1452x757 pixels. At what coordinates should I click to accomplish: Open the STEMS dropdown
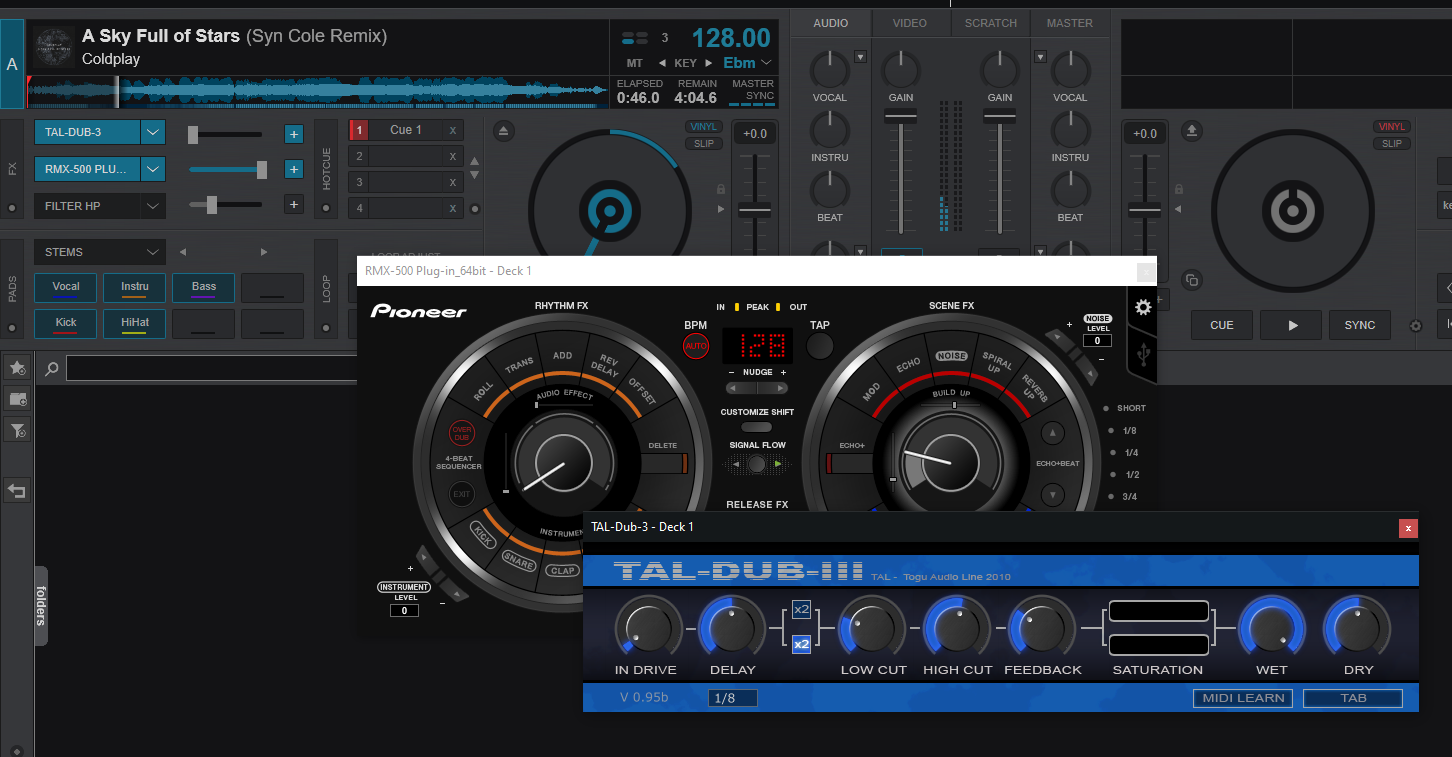click(152, 251)
